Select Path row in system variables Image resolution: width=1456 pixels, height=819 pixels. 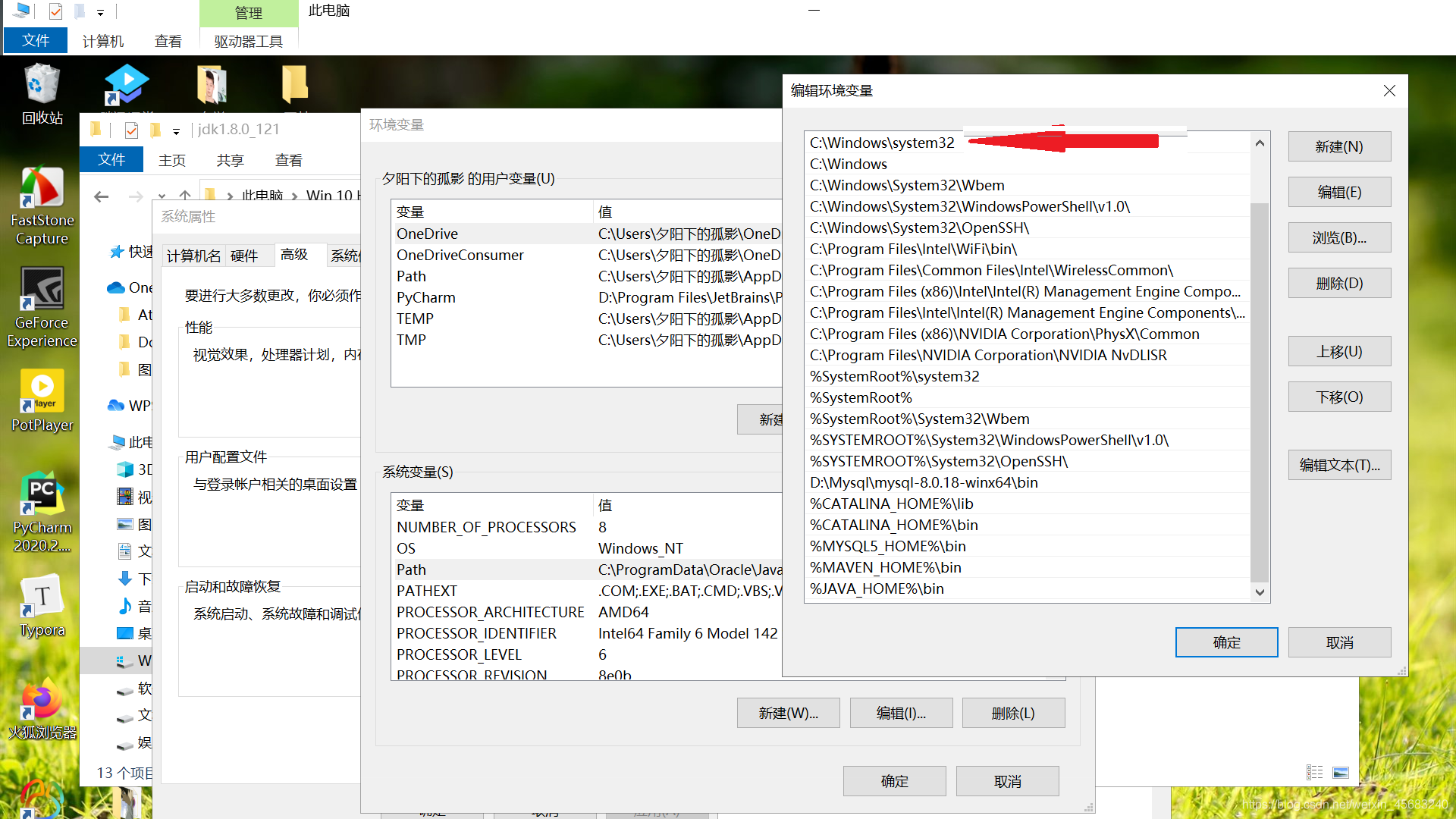[x=411, y=570]
